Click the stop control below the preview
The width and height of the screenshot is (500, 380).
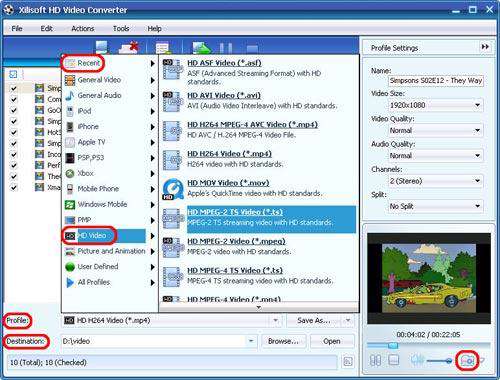[x=394, y=360]
